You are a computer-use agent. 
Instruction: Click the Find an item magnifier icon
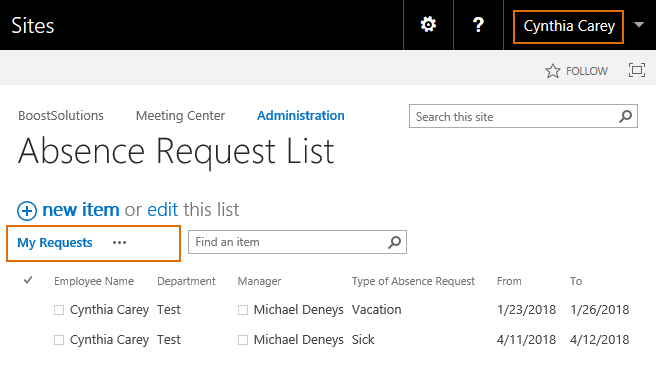pyautogui.click(x=395, y=242)
